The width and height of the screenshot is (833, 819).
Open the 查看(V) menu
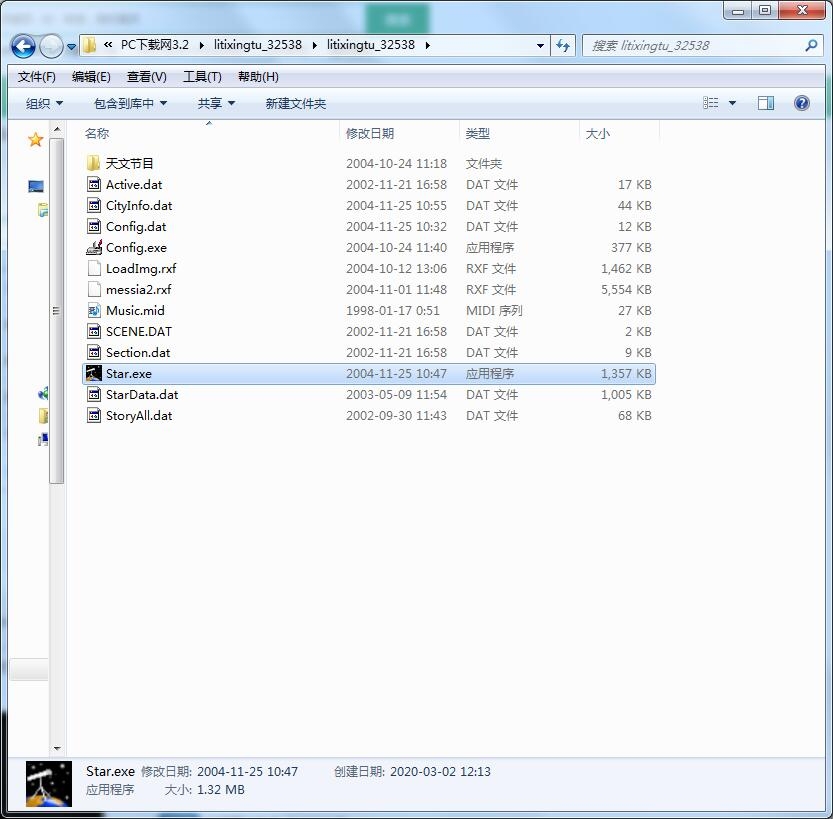[x=147, y=77]
